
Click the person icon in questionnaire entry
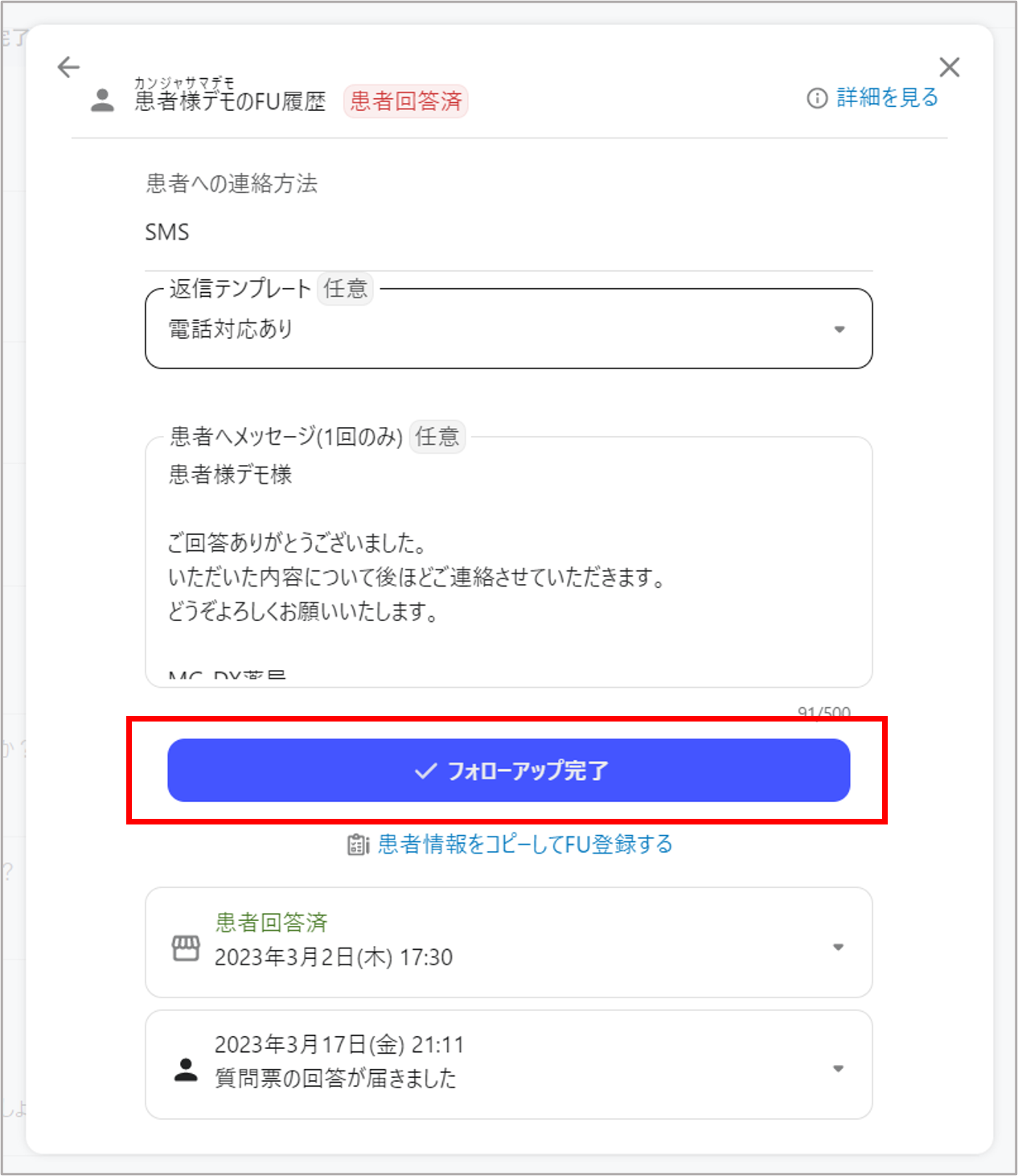click(186, 1069)
